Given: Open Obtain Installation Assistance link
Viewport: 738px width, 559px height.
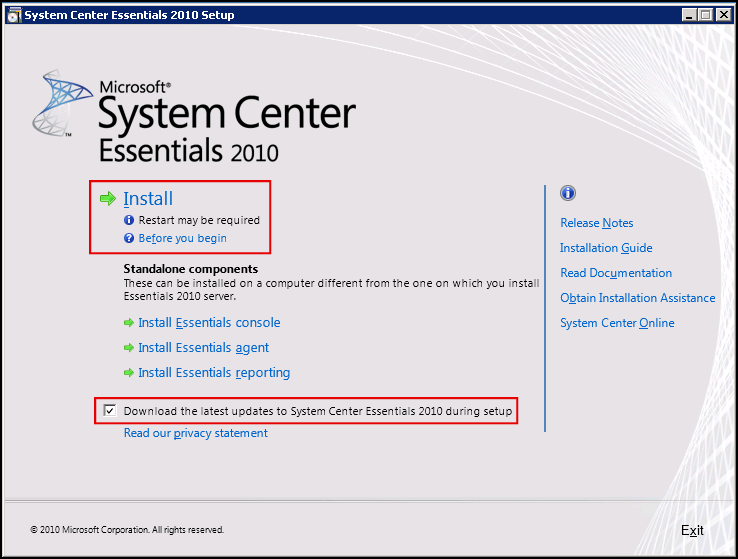Looking at the screenshot, I should [638, 298].
